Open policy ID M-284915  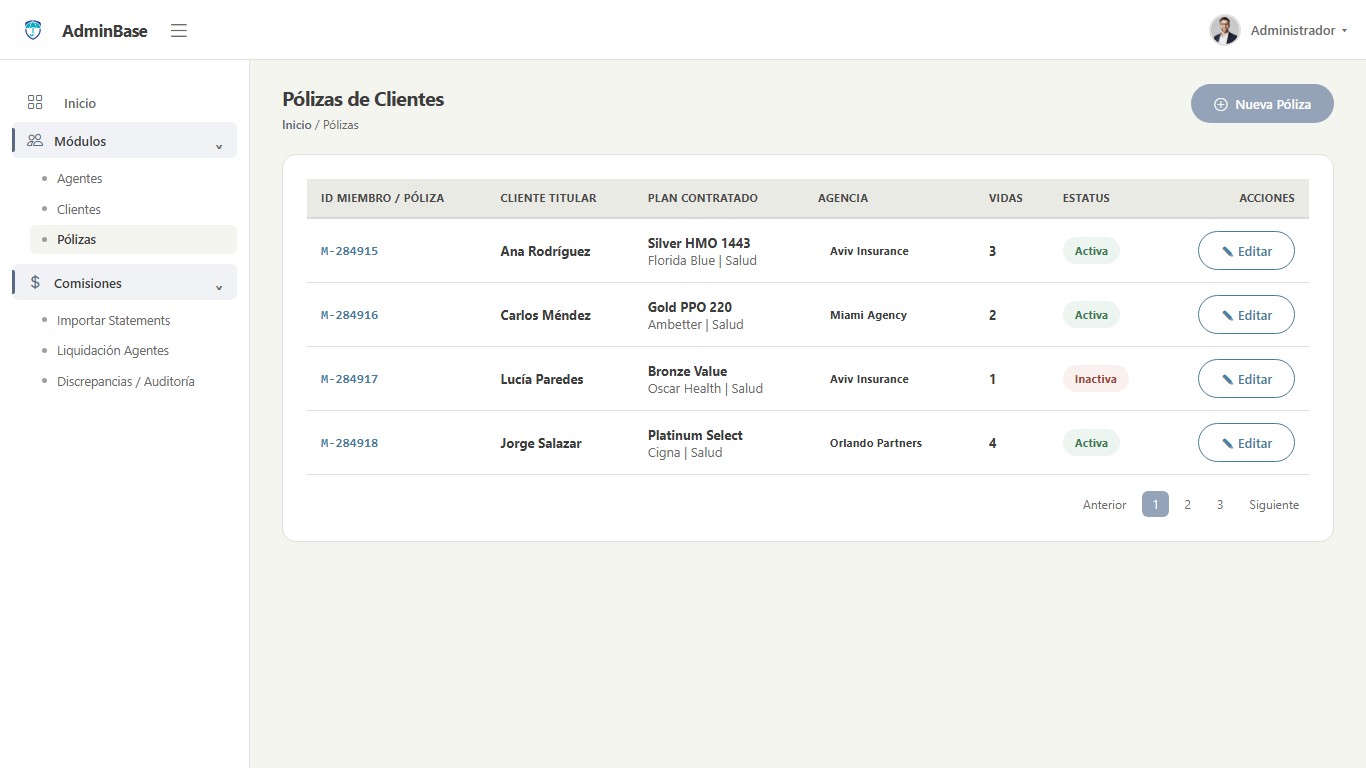[349, 251]
